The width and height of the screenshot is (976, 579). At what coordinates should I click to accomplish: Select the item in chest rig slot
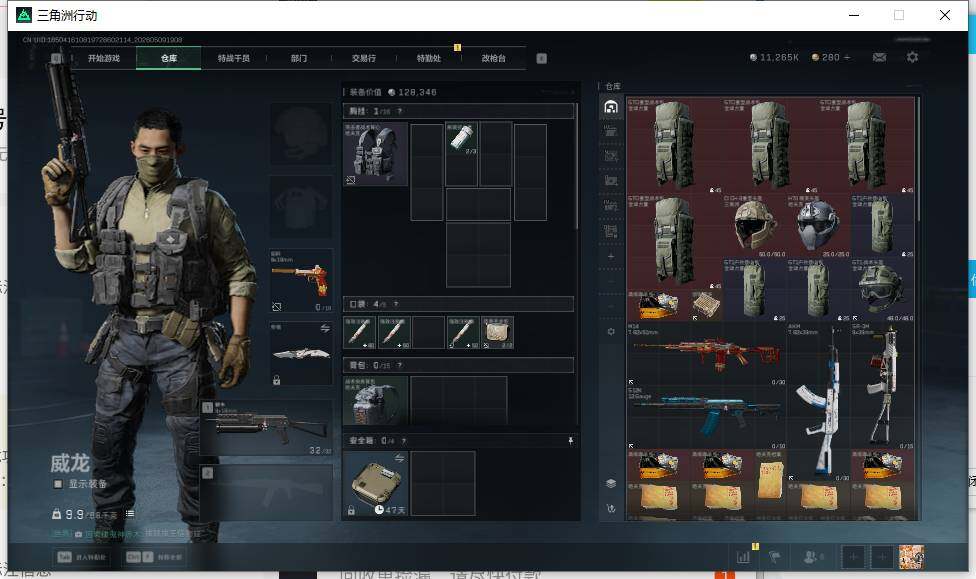pos(461,139)
